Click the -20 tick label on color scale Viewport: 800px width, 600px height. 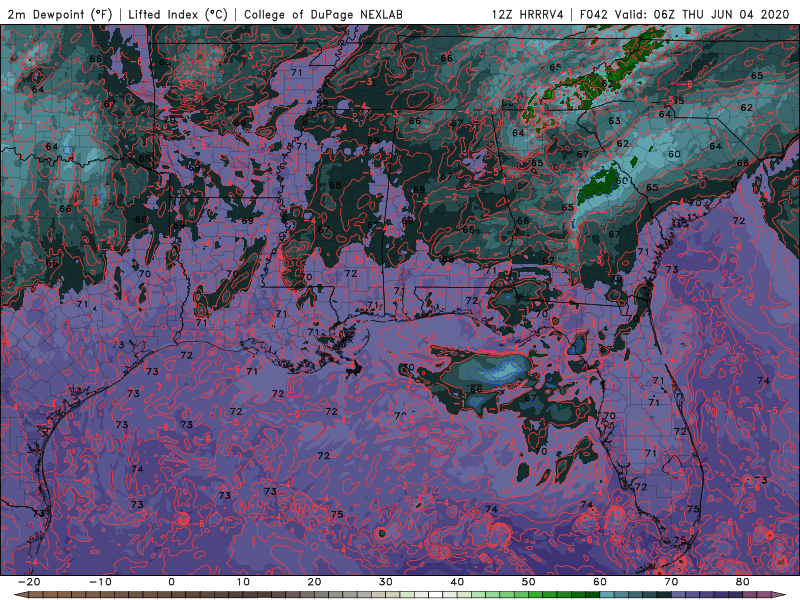click(x=29, y=582)
